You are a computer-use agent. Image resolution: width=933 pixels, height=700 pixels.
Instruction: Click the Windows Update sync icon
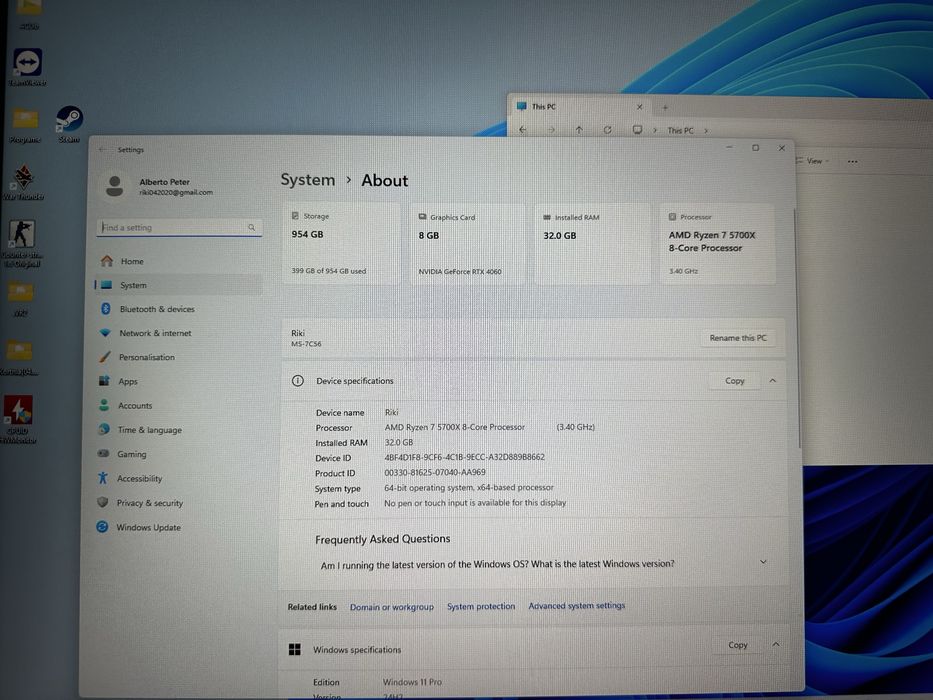coord(102,527)
